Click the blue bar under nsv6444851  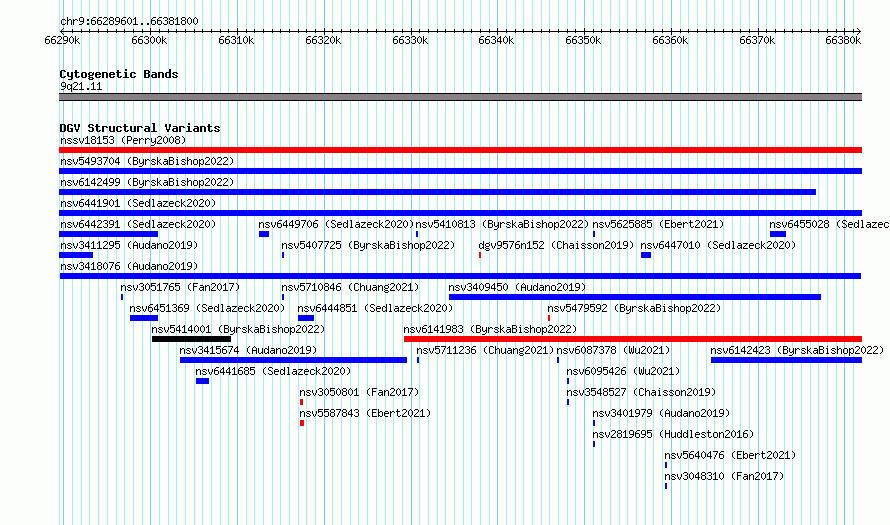point(306,318)
